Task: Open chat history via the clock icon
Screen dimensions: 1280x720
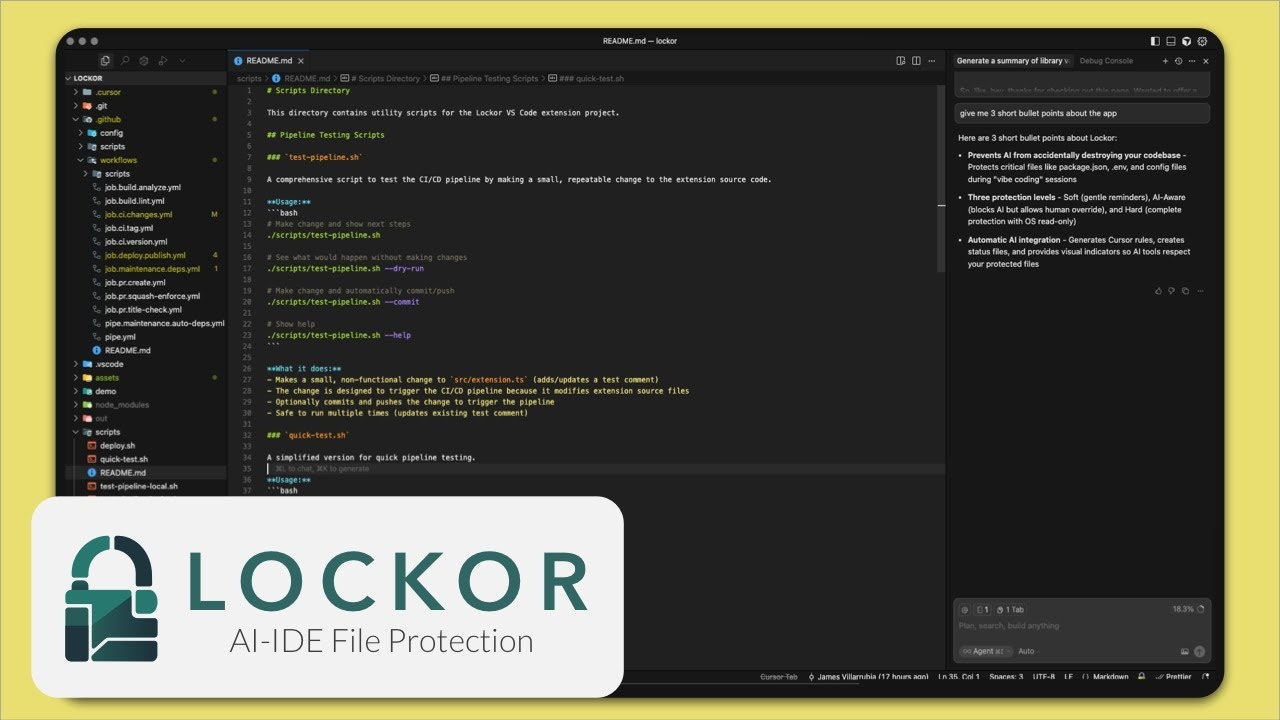Action: coord(1176,60)
